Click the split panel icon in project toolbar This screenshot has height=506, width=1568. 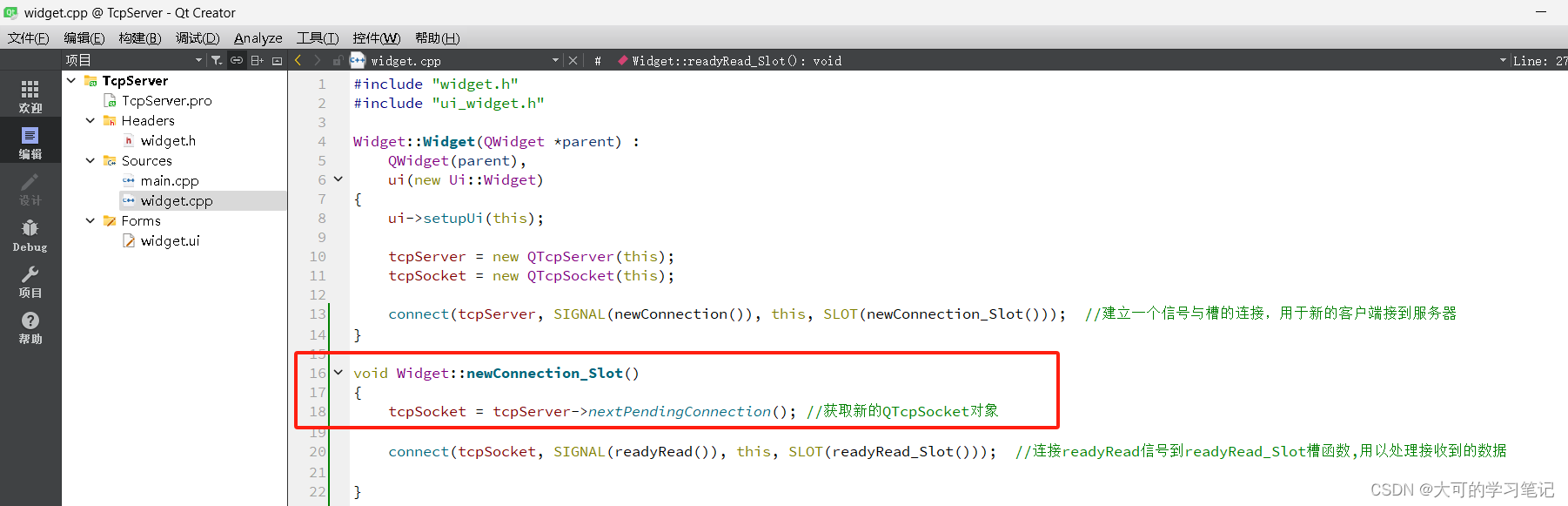click(257, 60)
